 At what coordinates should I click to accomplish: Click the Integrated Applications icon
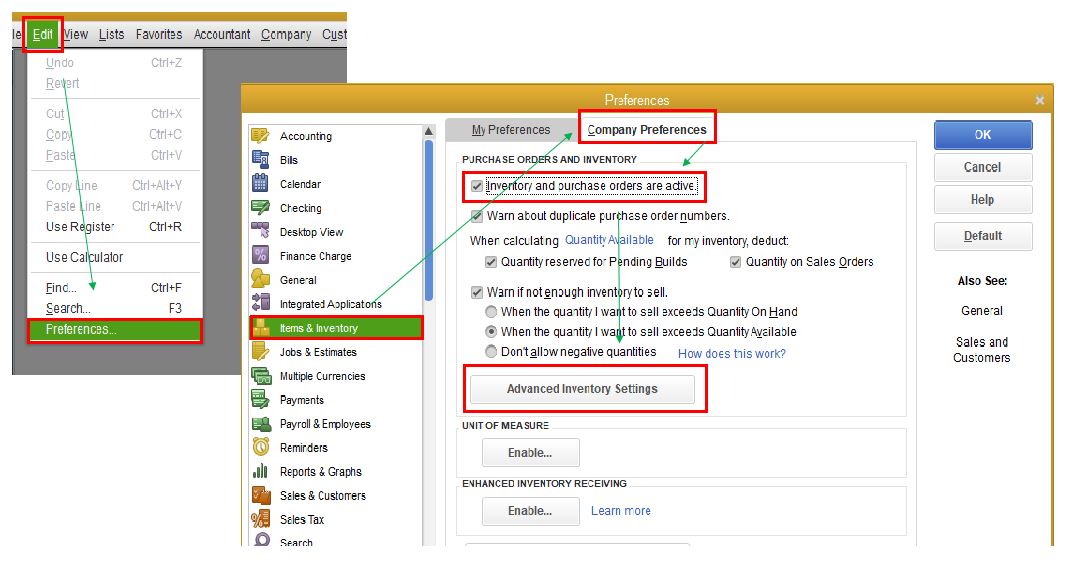tap(260, 304)
